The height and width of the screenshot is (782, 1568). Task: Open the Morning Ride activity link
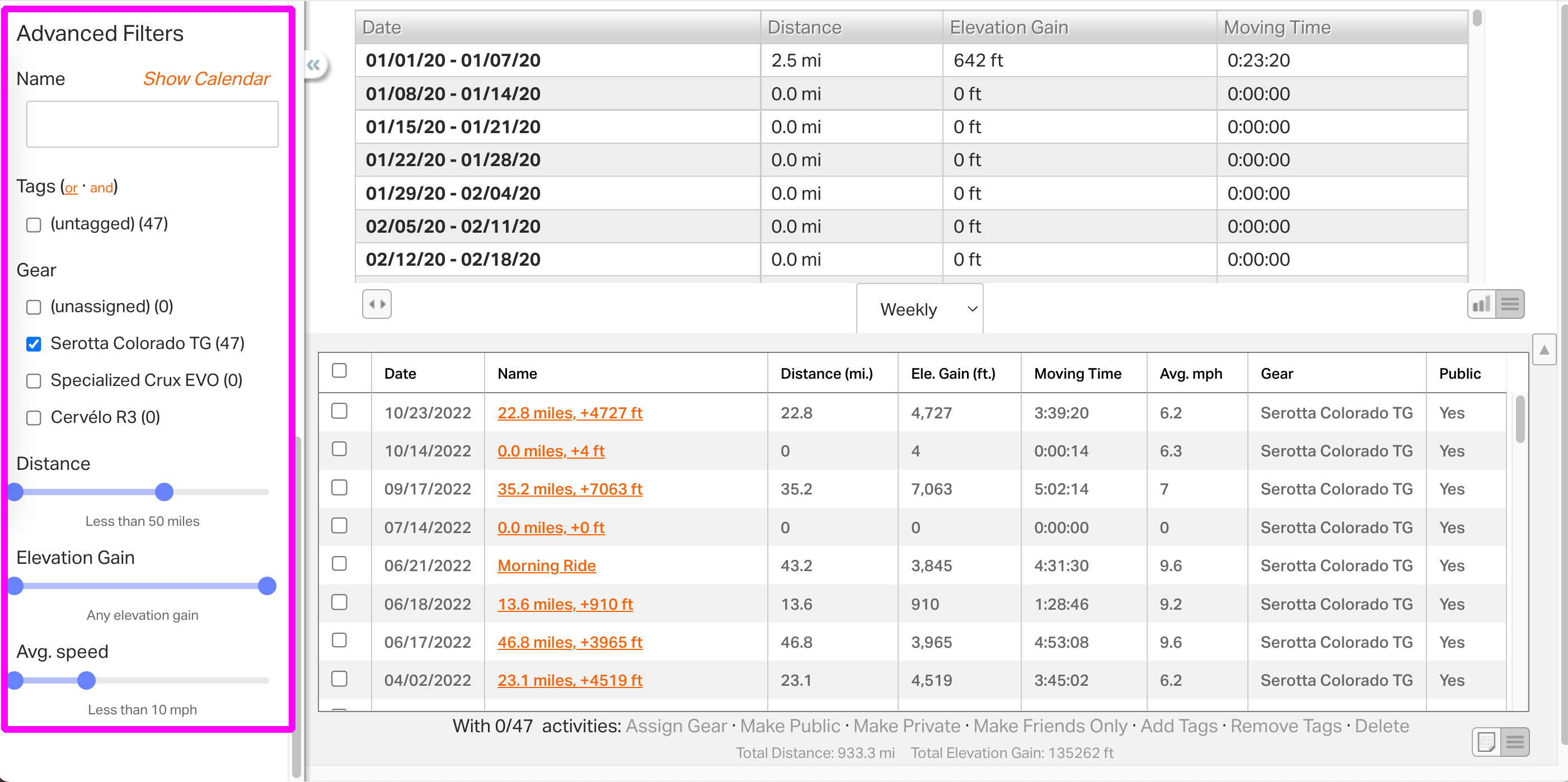pos(546,566)
